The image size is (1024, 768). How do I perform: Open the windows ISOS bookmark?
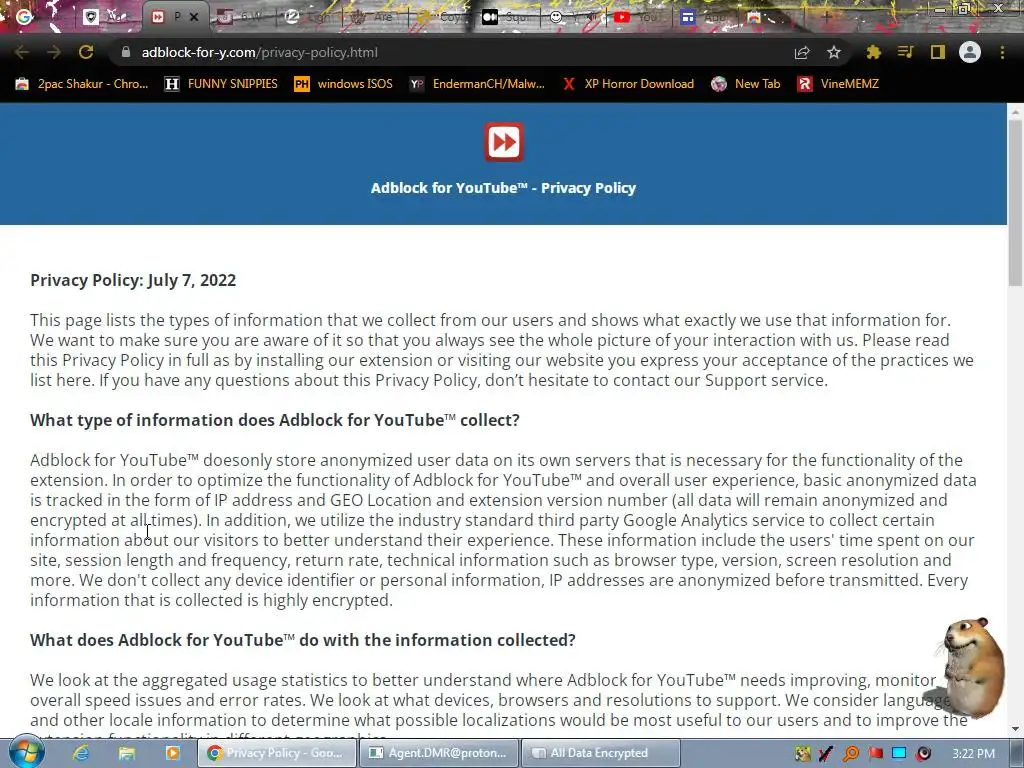[x=344, y=84]
